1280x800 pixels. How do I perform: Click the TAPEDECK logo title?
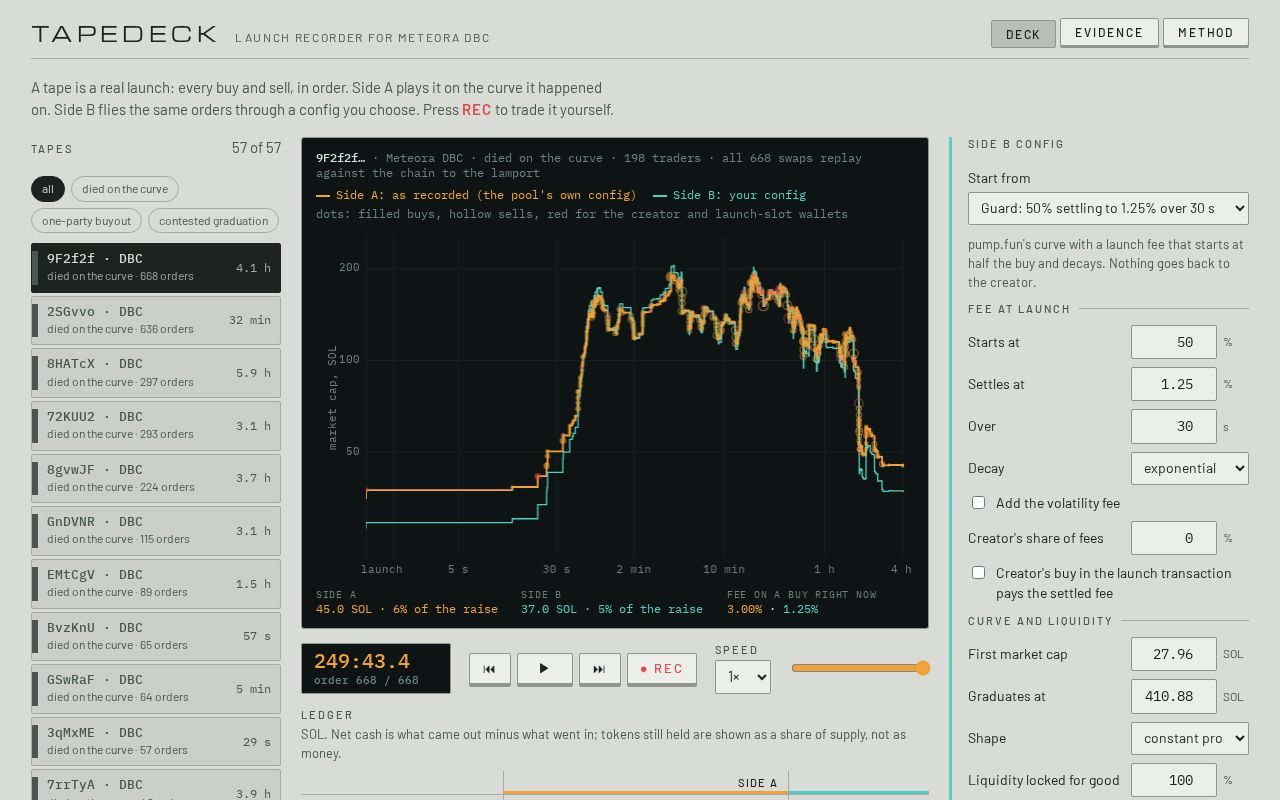[124, 34]
